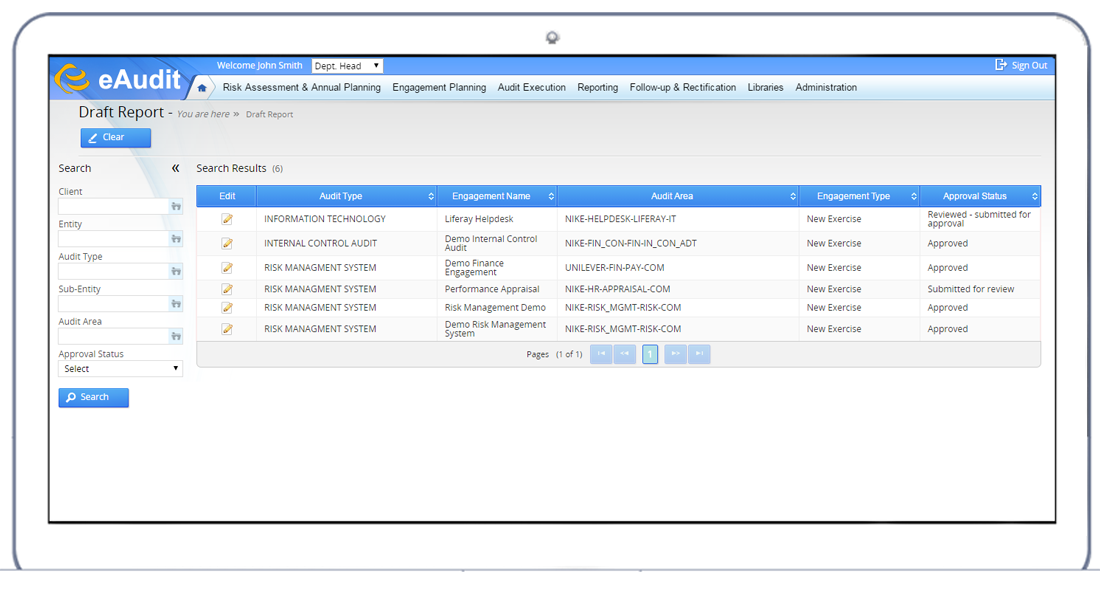
Task: Sign out of eAudit
Action: [1021, 66]
